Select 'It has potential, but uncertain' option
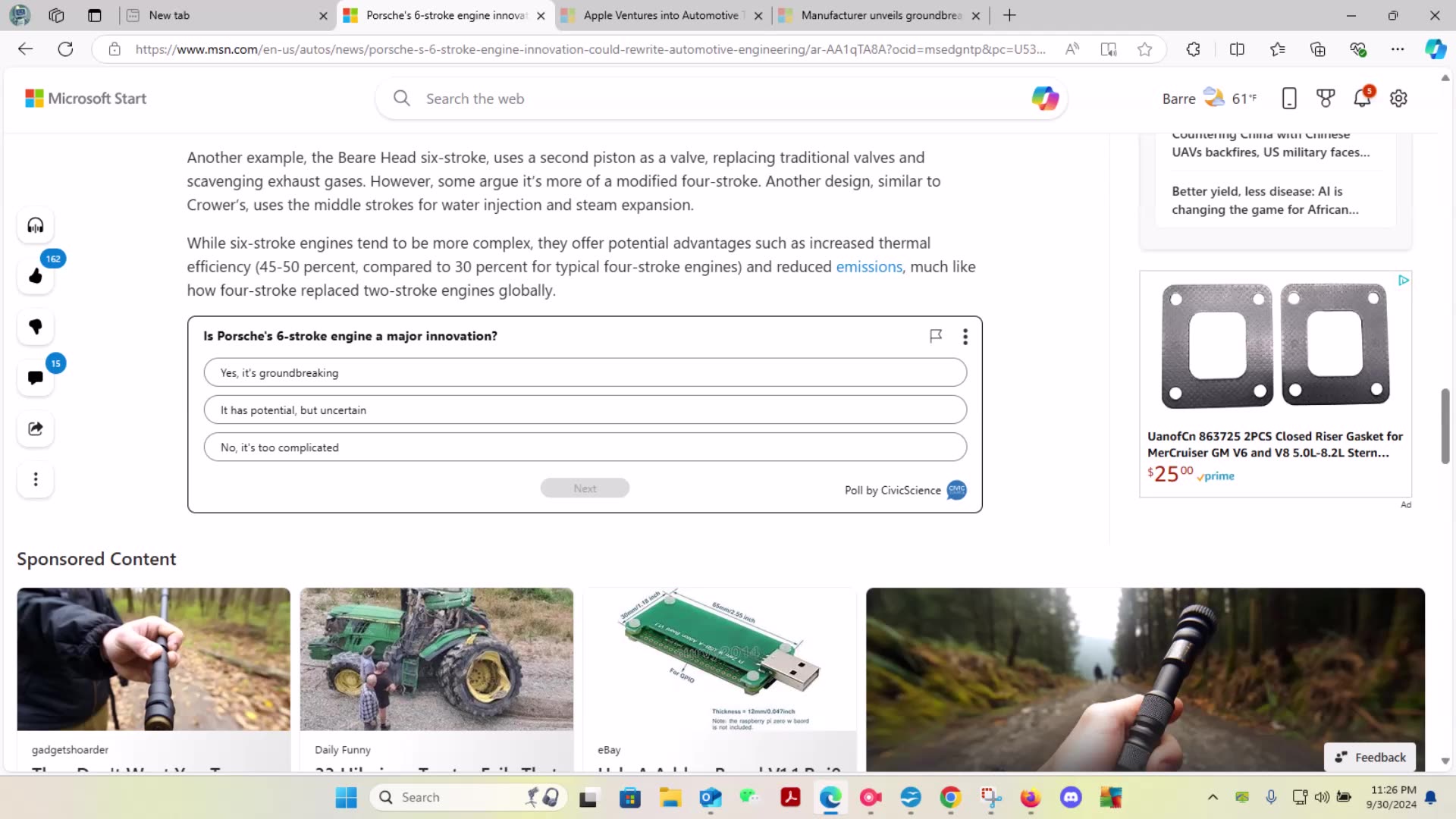1456x819 pixels. pos(585,410)
